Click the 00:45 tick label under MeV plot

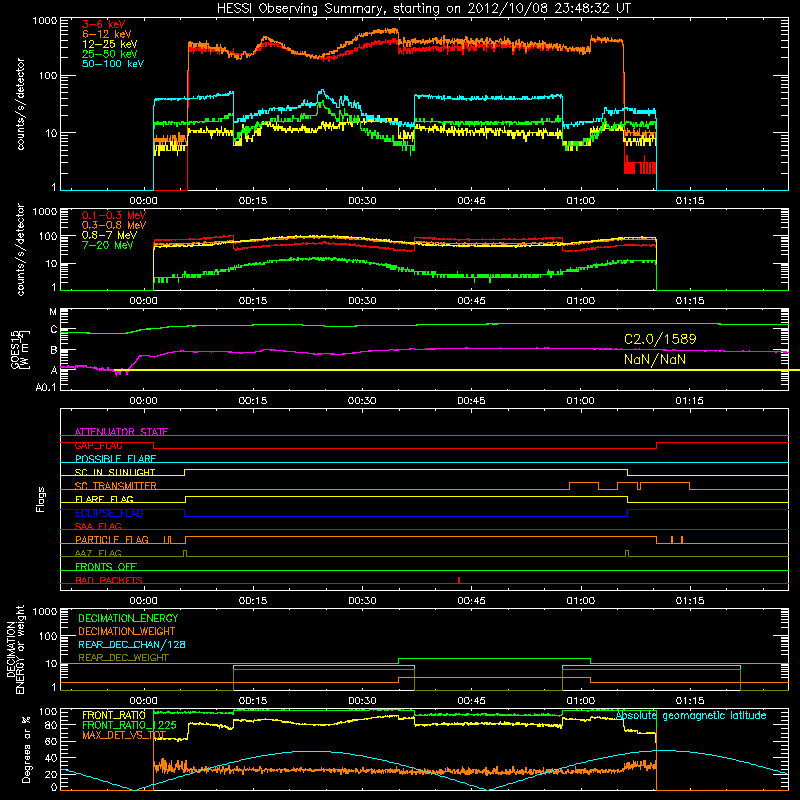click(x=471, y=301)
